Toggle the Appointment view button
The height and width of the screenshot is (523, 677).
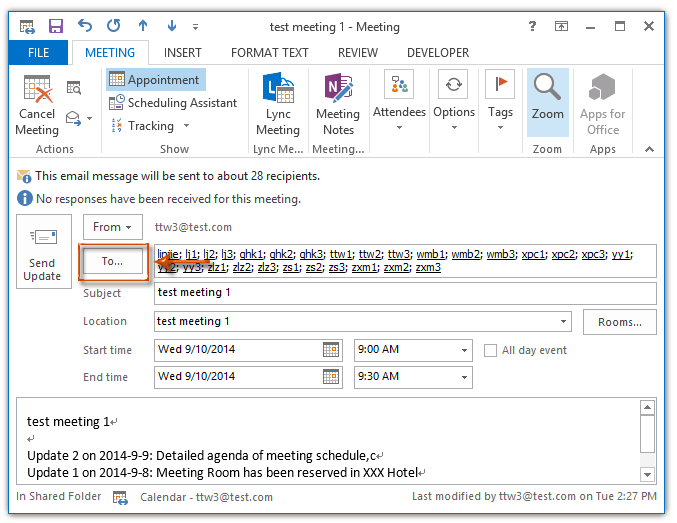coord(154,80)
